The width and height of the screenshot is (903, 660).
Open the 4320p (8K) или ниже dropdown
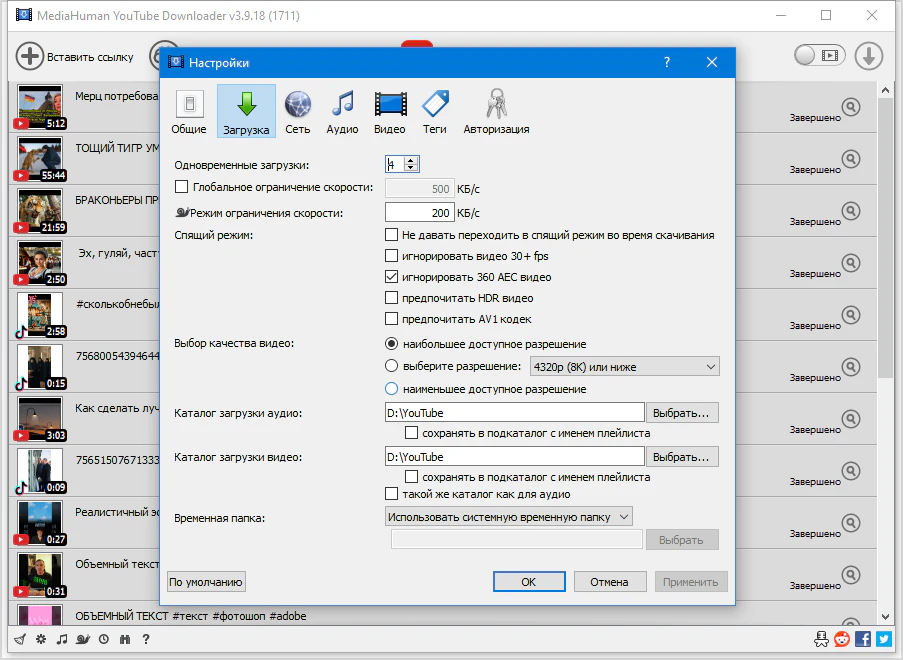coord(625,367)
